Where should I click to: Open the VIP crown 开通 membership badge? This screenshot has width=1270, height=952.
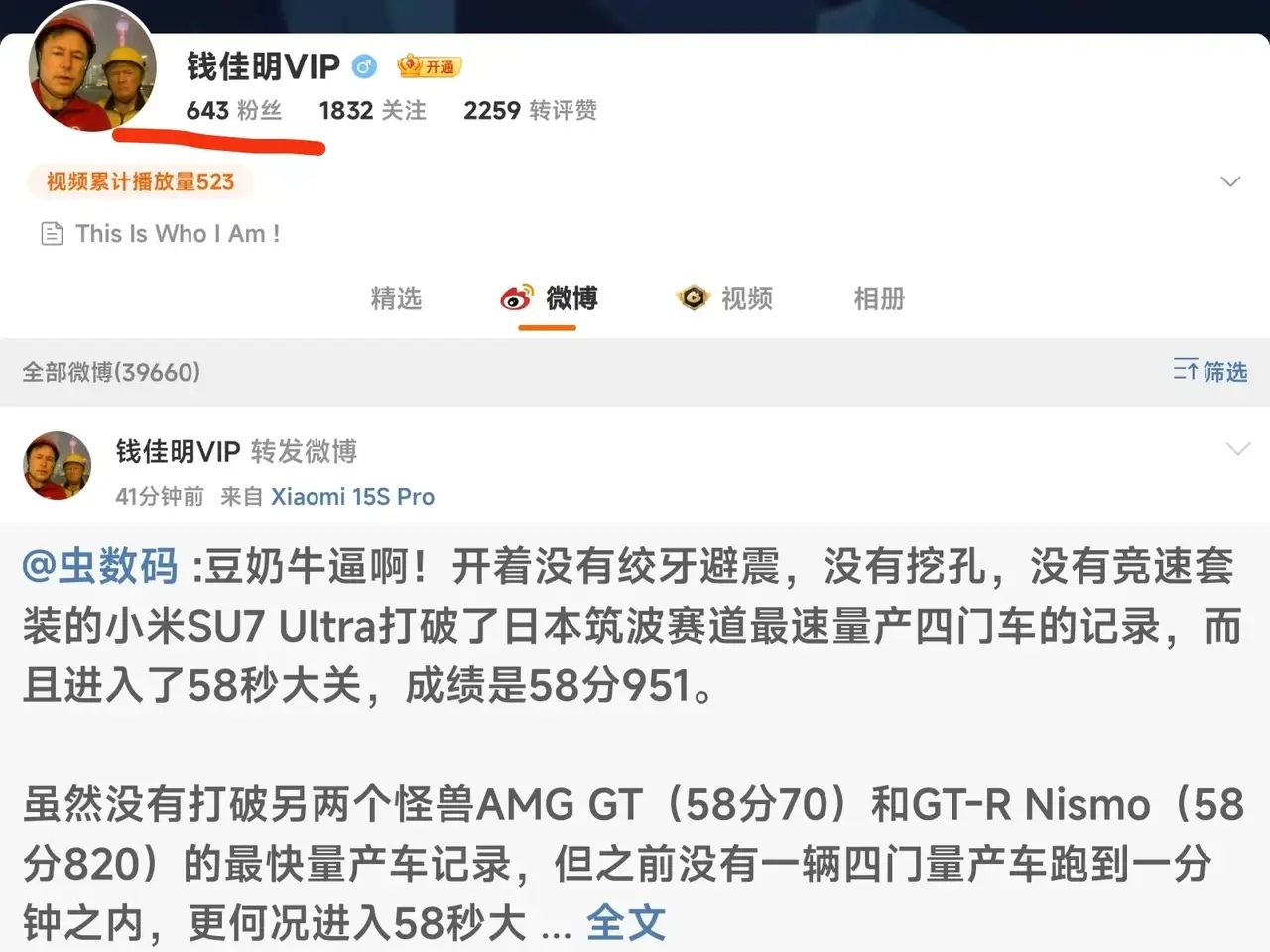coord(429,66)
